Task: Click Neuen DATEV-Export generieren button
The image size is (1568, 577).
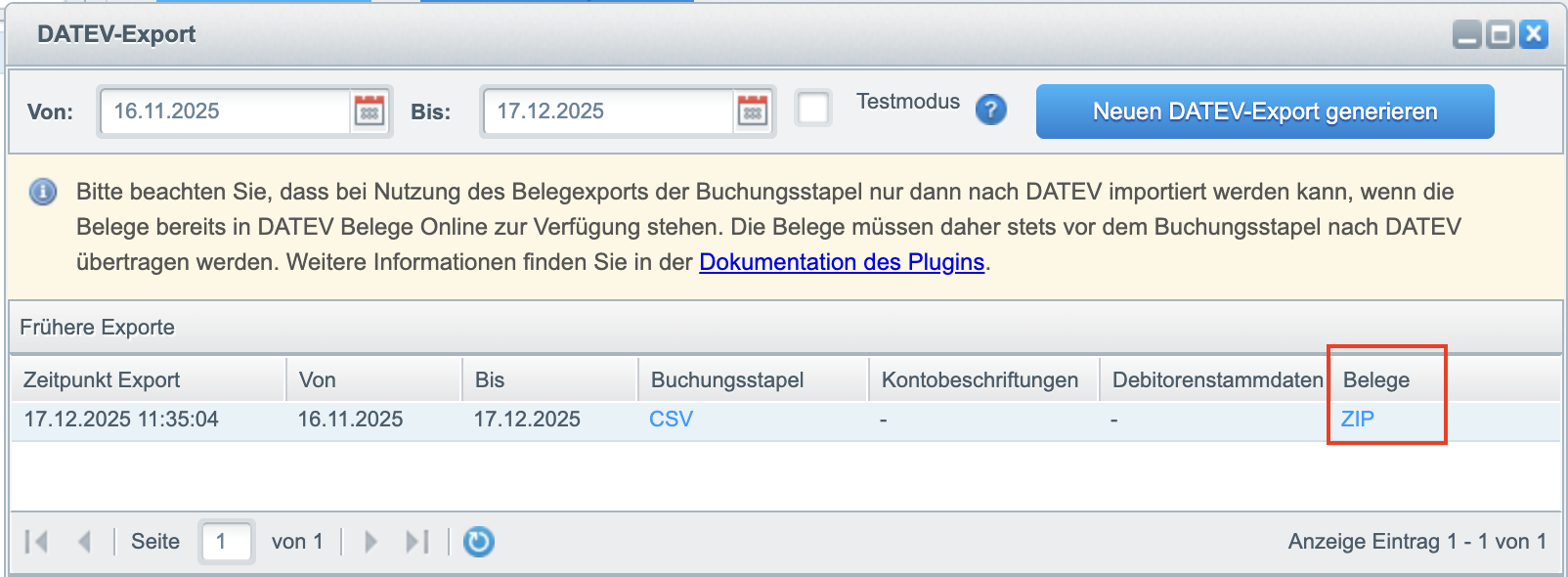Action: tap(1264, 111)
